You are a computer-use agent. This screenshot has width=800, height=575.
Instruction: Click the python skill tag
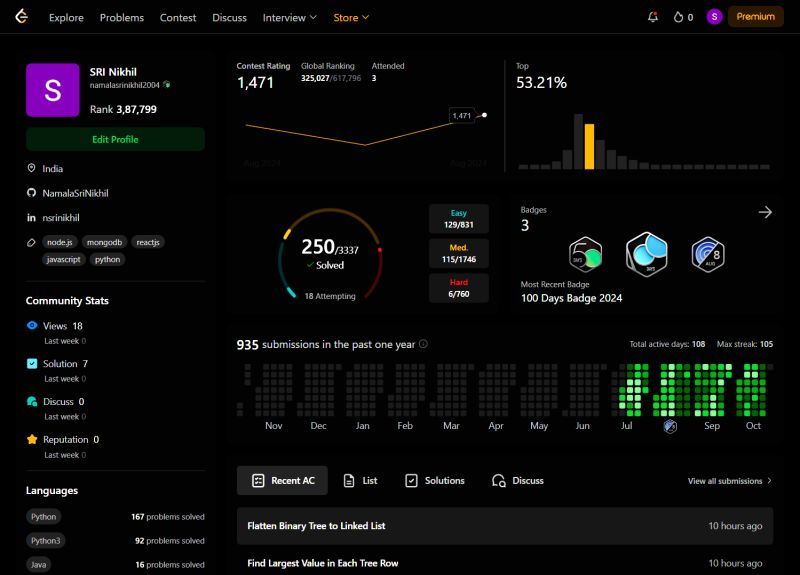[x=107, y=259]
